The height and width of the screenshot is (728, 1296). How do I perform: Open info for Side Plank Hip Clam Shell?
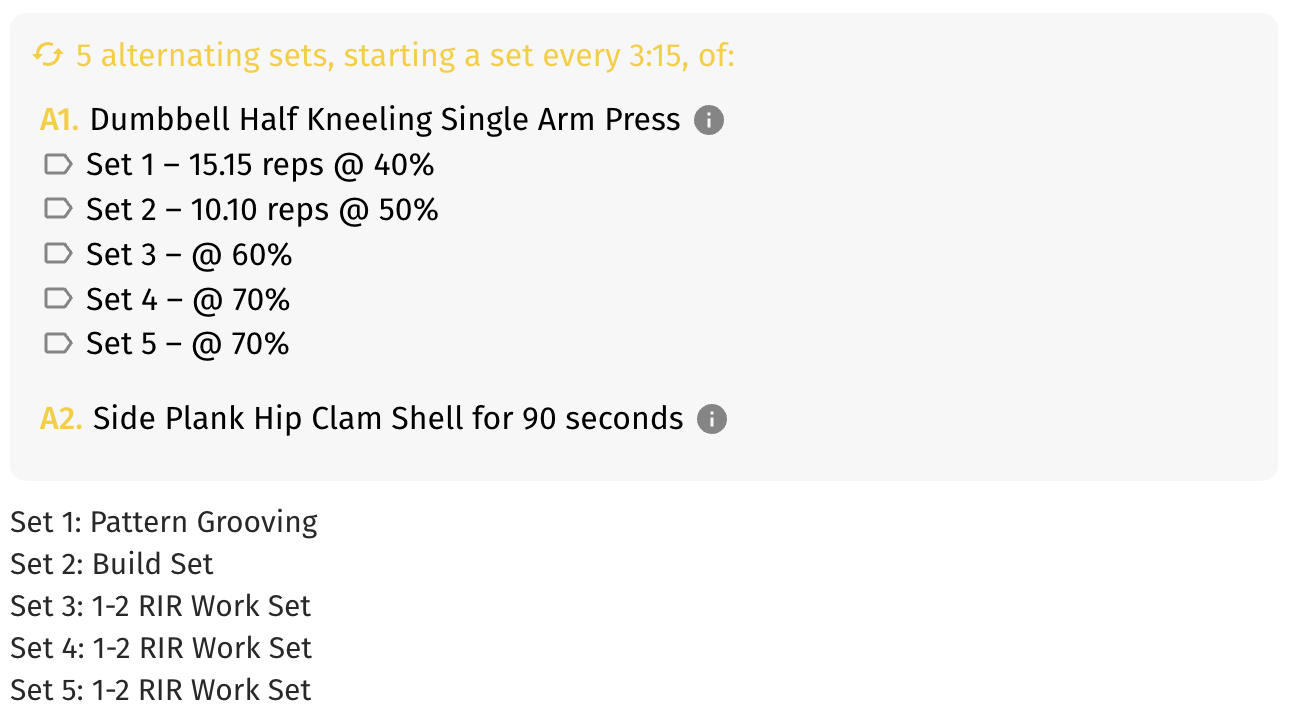(x=712, y=419)
